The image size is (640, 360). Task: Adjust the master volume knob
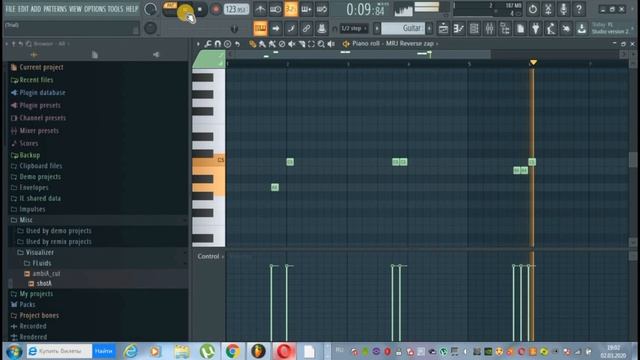pos(150,9)
